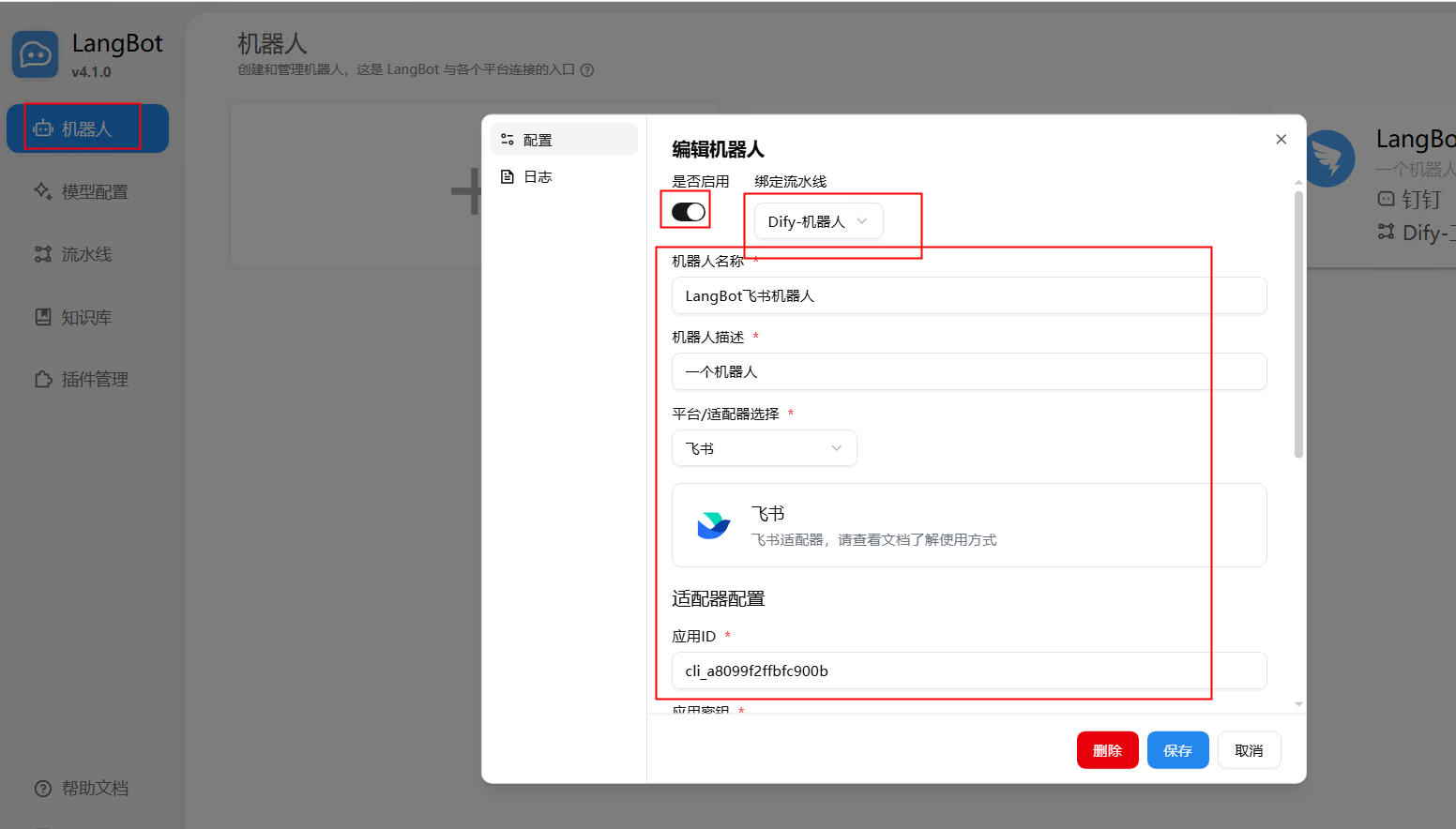
Task: Switch to the 日志 tab in dialog
Action: point(564,176)
